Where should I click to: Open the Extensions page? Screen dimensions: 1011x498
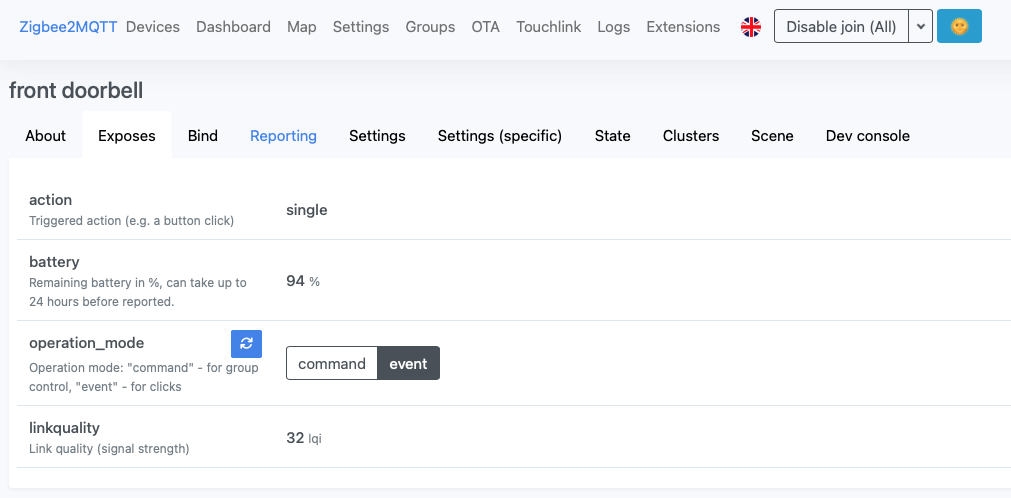coord(683,27)
